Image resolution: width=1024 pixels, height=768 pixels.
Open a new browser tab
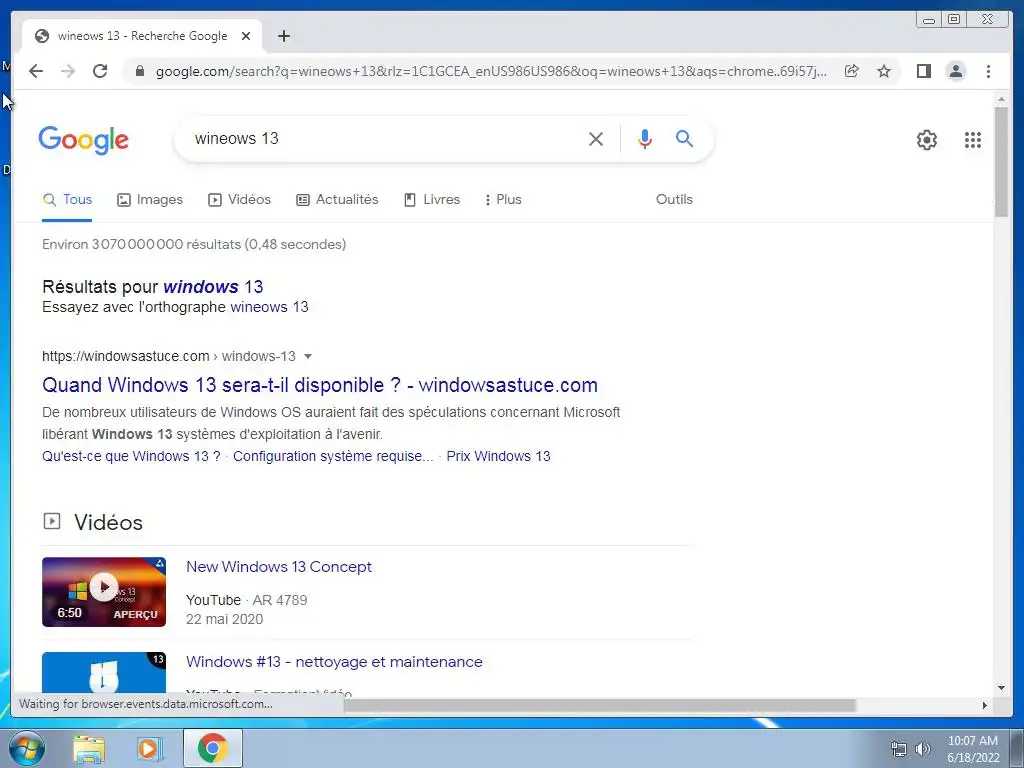click(x=283, y=36)
